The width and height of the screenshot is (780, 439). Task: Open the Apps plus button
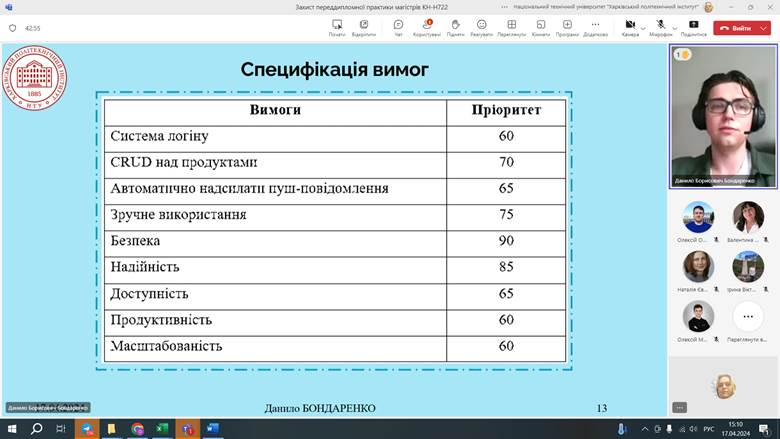(x=567, y=28)
